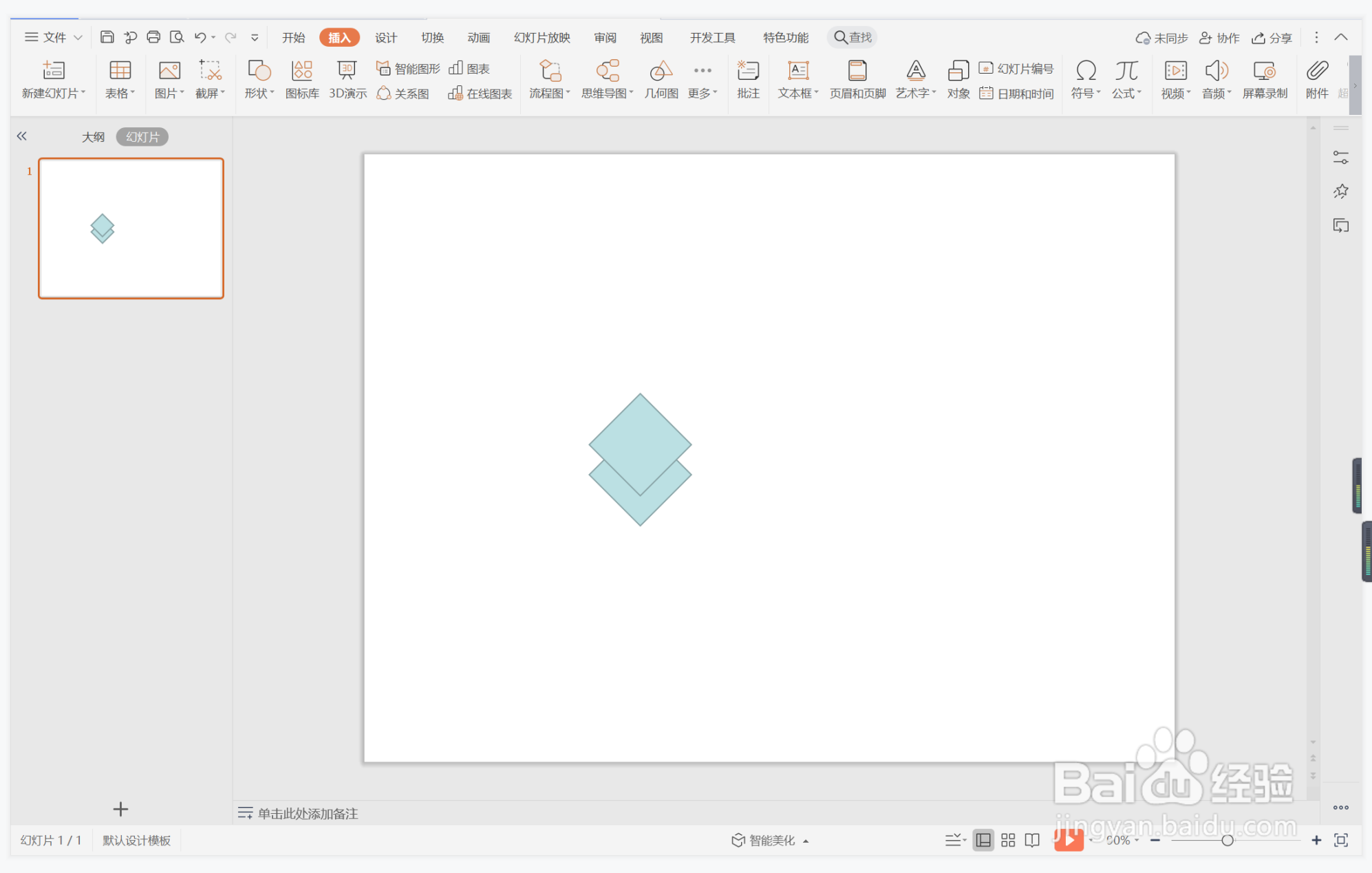Screen dimensions: 1372x873
Task: Open the object properties settings icon in right sidebar
Action: coord(1340,158)
